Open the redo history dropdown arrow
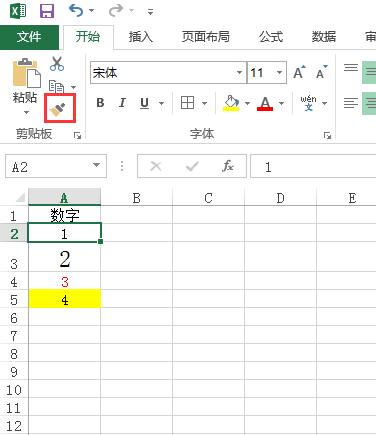This screenshot has height=435, width=376. (x=131, y=11)
